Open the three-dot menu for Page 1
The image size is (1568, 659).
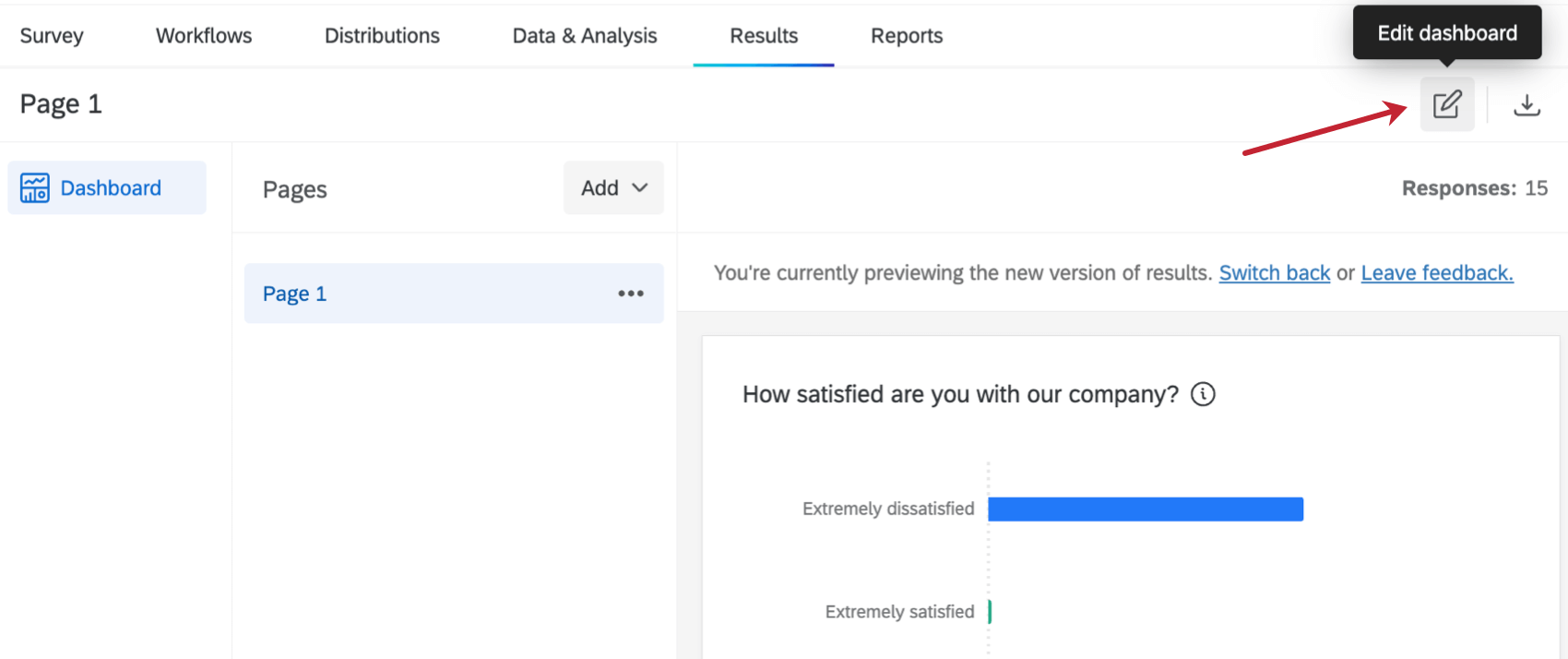point(631,294)
